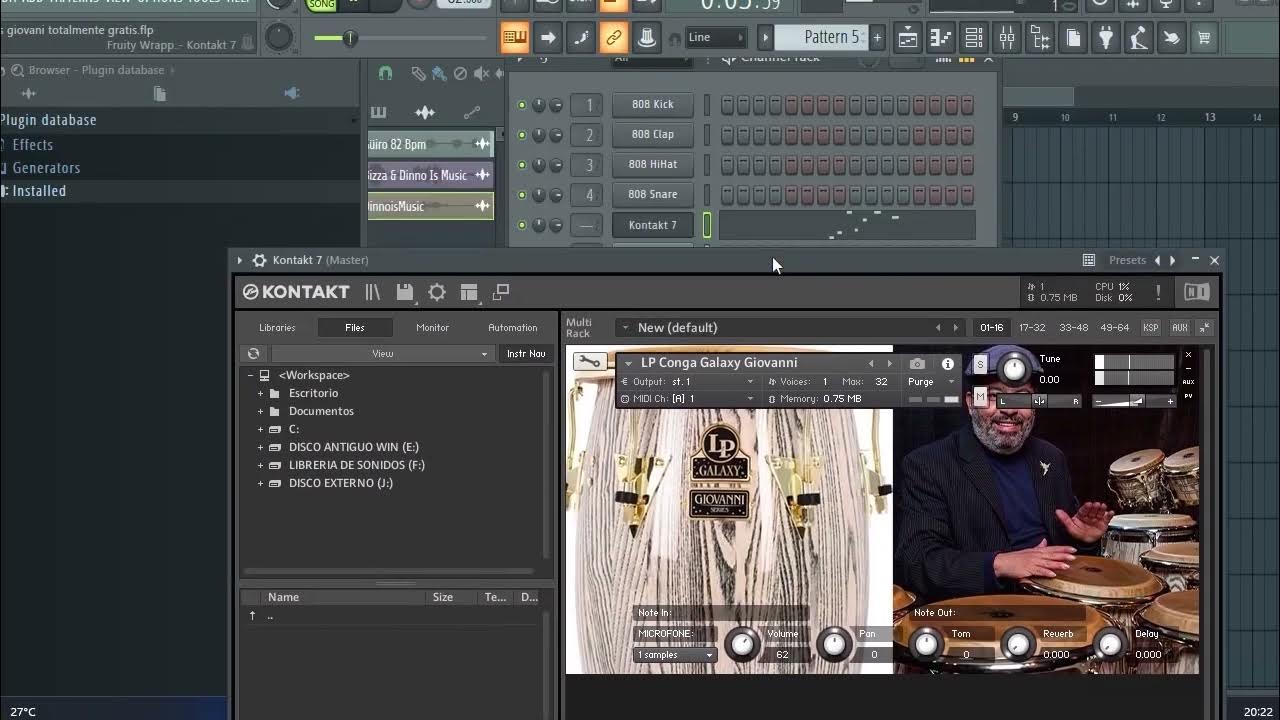Add a new pattern with plus button
The height and width of the screenshot is (720, 1280).
[877, 38]
